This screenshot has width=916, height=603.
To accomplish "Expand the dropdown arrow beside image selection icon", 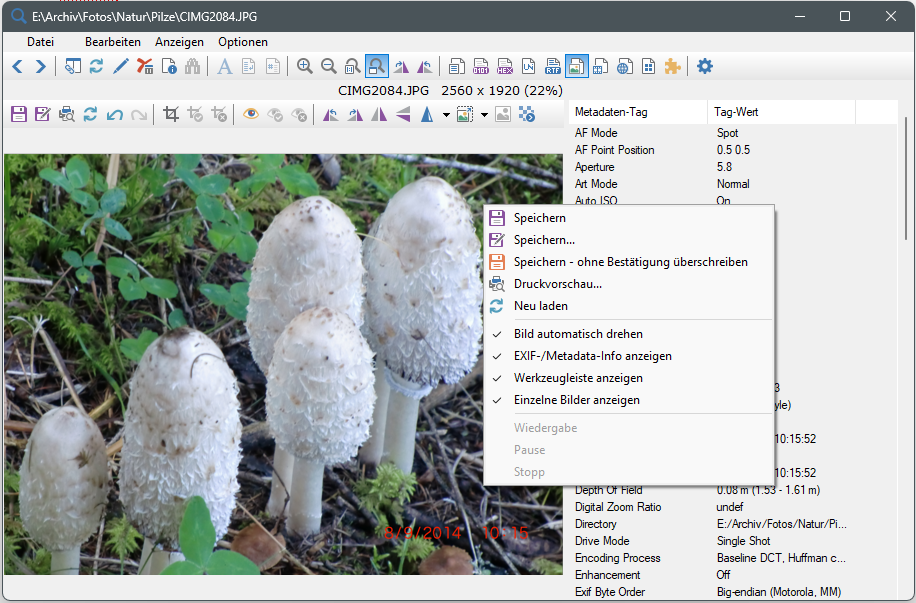I will tap(484, 115).
